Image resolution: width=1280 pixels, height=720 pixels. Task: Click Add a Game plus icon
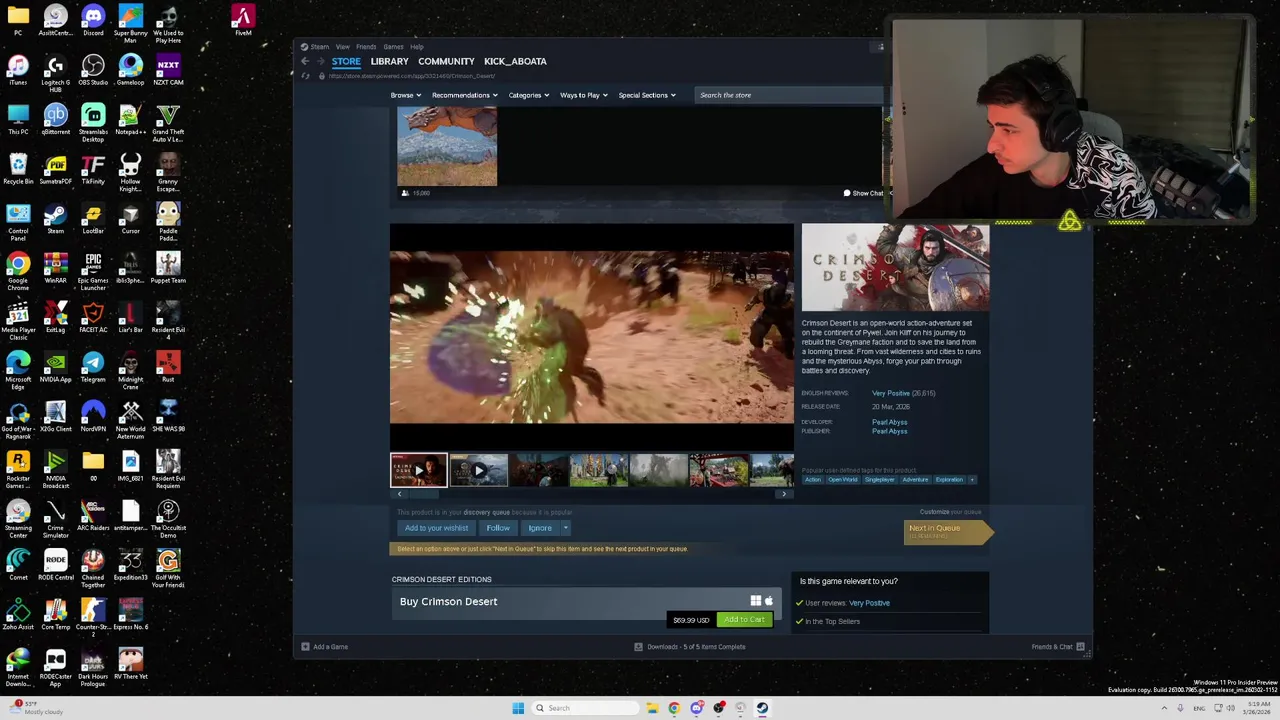pyautogui.click(x=305, y=647)
